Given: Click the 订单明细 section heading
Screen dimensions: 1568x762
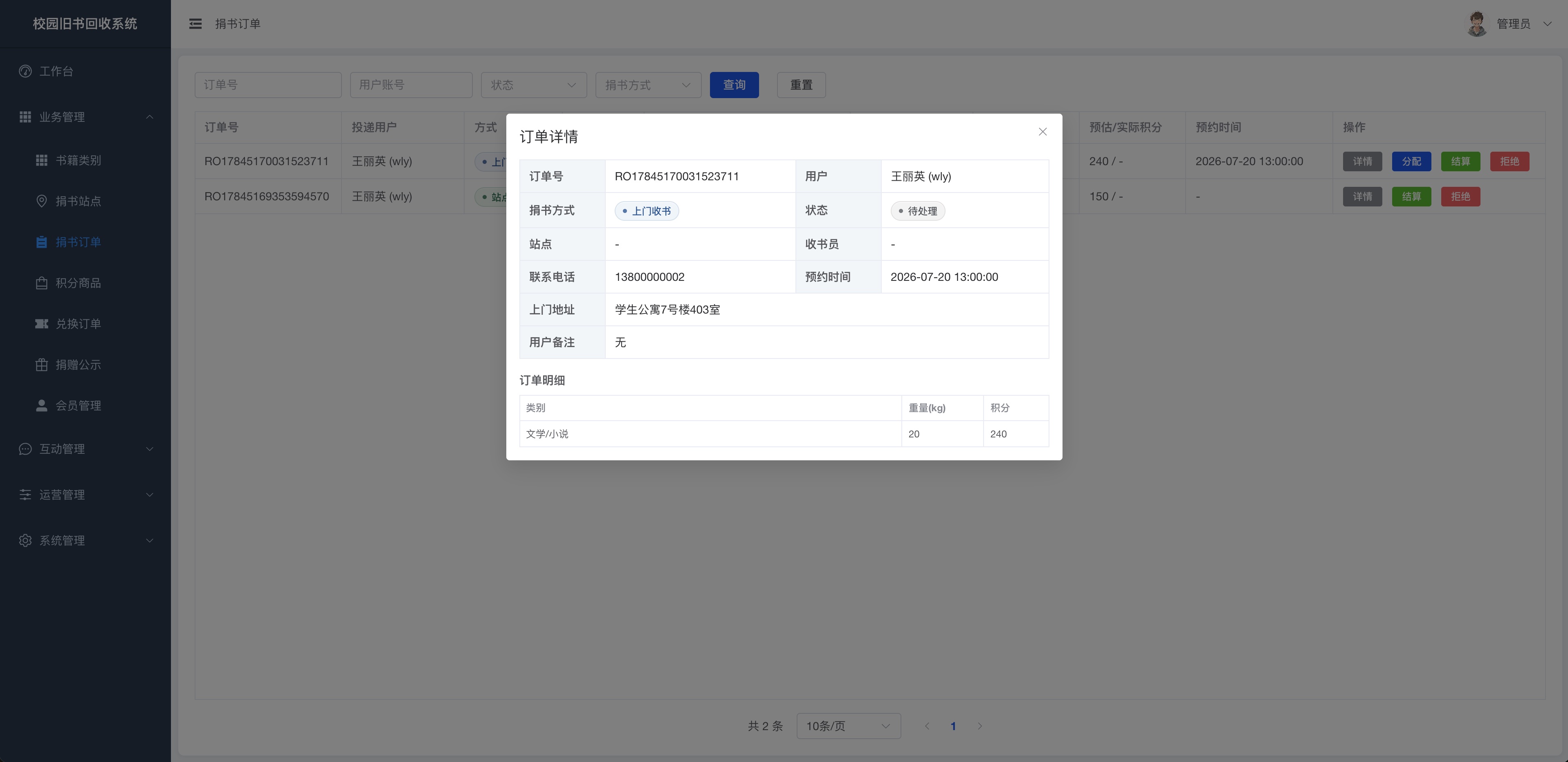Looking at the screenshot, I should coord(542,381).
